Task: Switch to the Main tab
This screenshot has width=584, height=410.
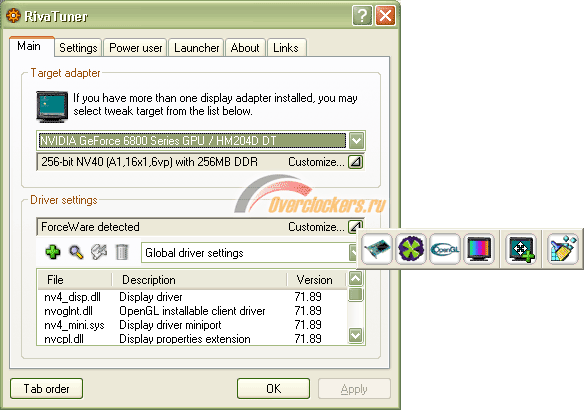Action: tap(32, 47)
